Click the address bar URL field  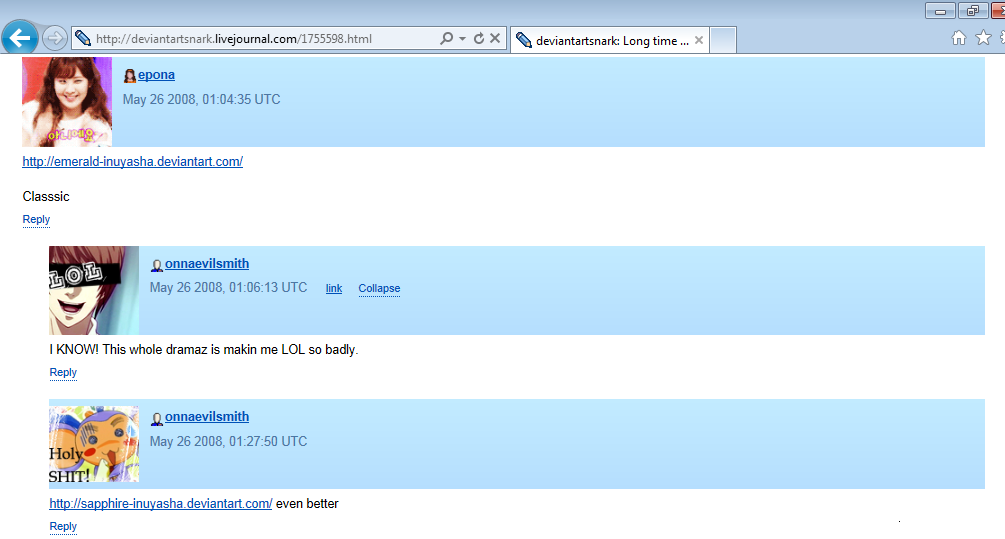[260, 39]
